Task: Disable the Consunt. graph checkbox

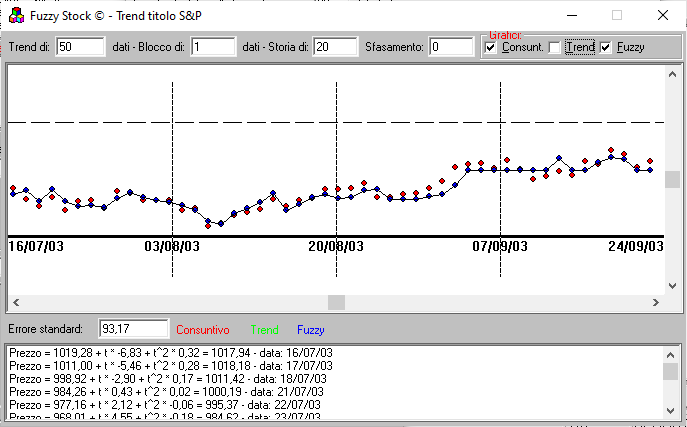Action: pos(490,47)
